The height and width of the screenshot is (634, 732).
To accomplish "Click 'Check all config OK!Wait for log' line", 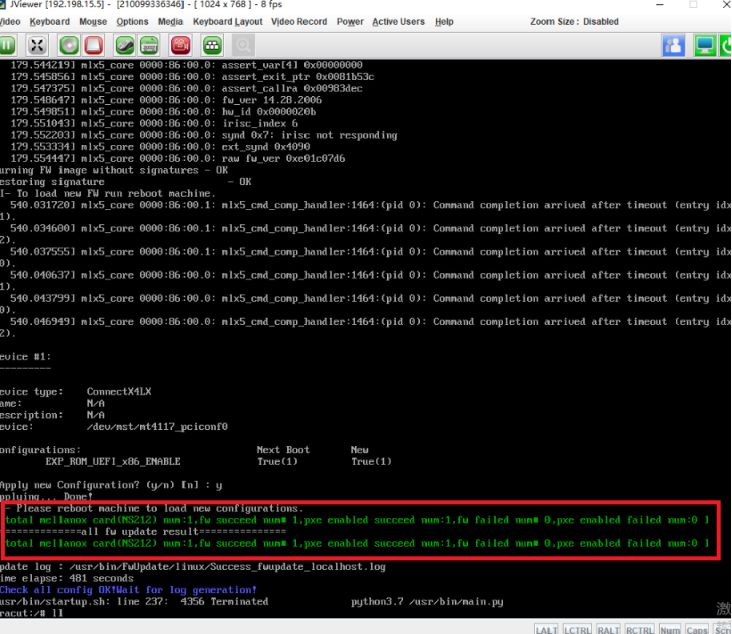I will point(128,590).
